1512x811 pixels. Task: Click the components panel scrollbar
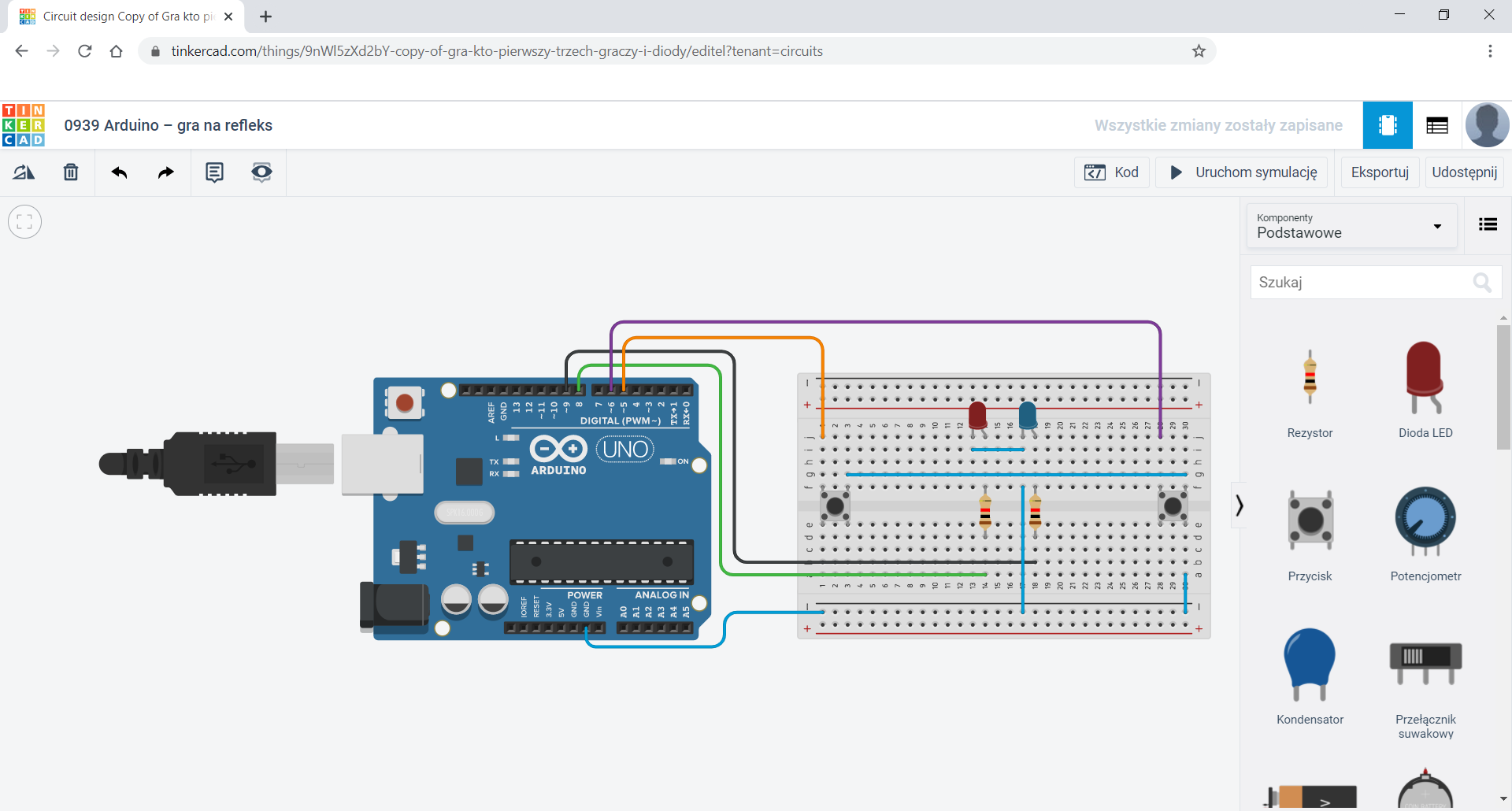1503,386
